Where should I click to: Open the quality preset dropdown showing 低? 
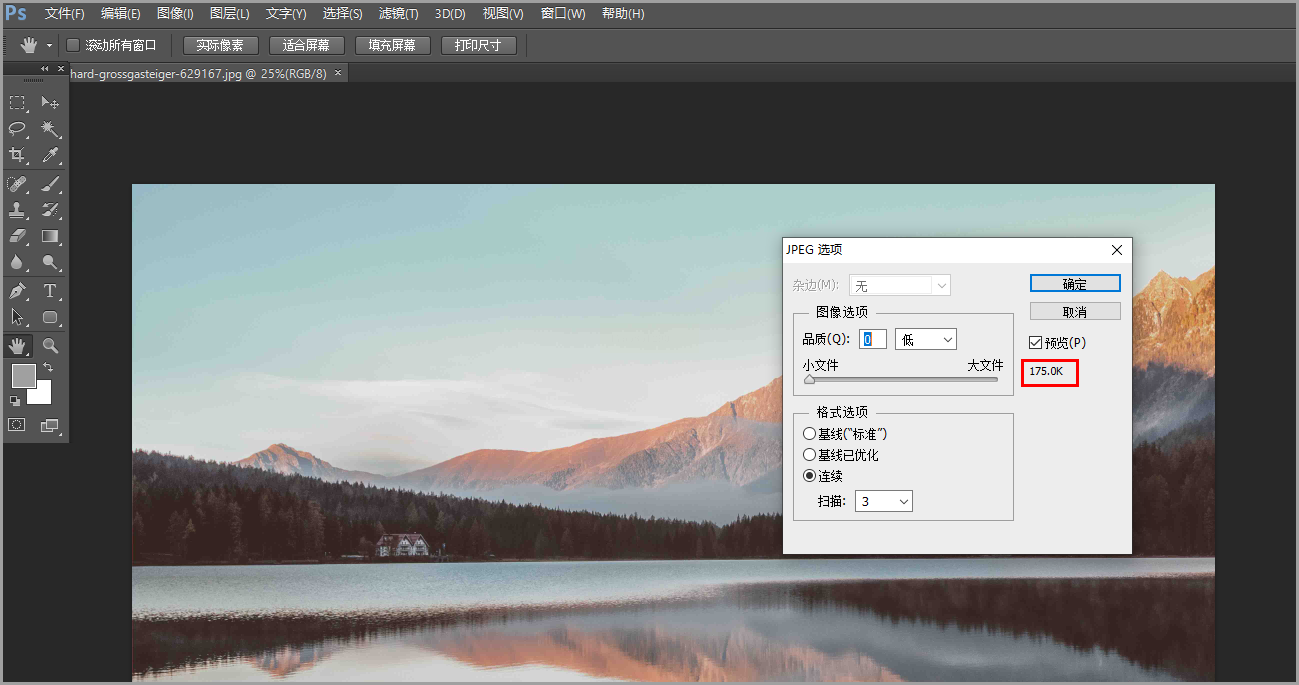pyautogui.click(x=926, y=340)
